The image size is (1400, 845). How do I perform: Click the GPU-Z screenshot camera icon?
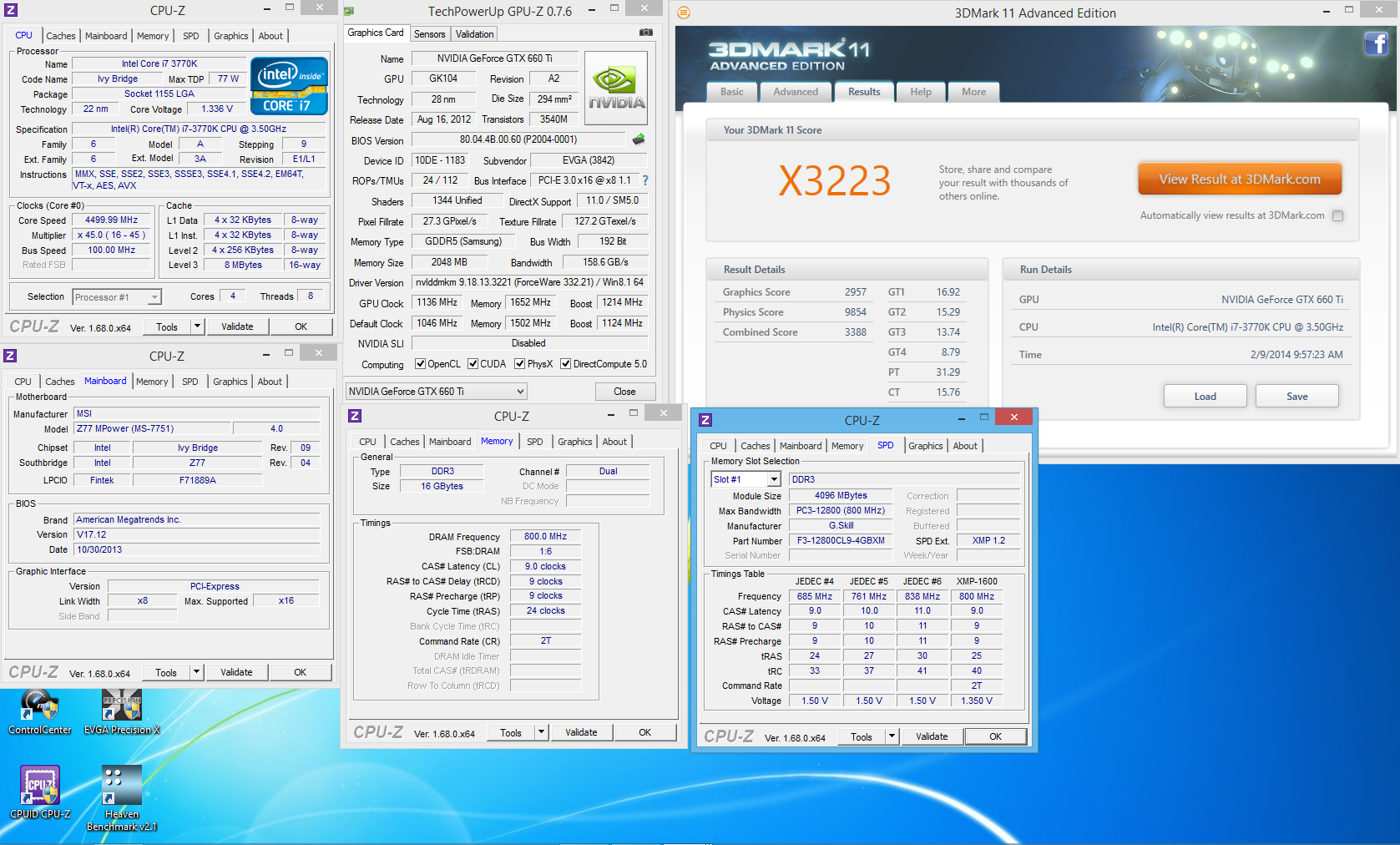coord(646,33)
